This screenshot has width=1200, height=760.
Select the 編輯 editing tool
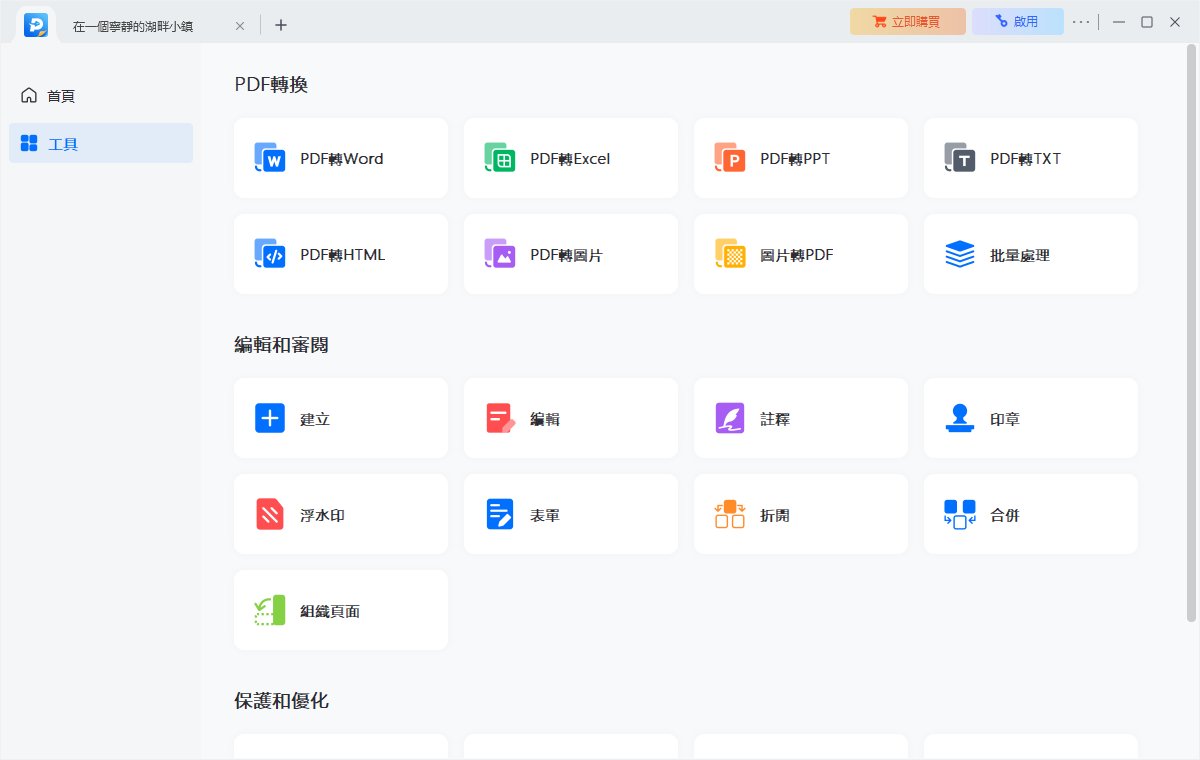570,418
